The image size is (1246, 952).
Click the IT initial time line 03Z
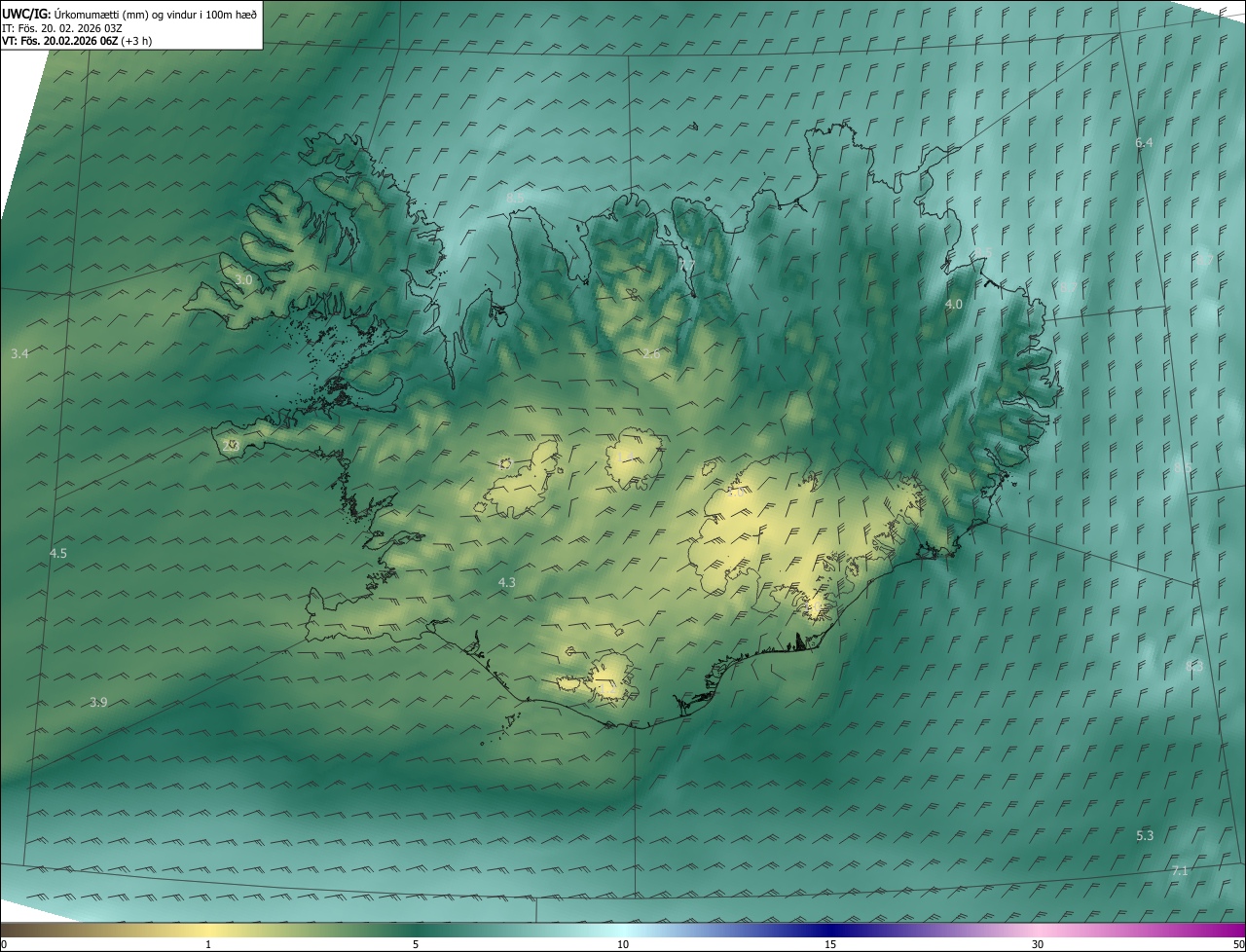62,27
